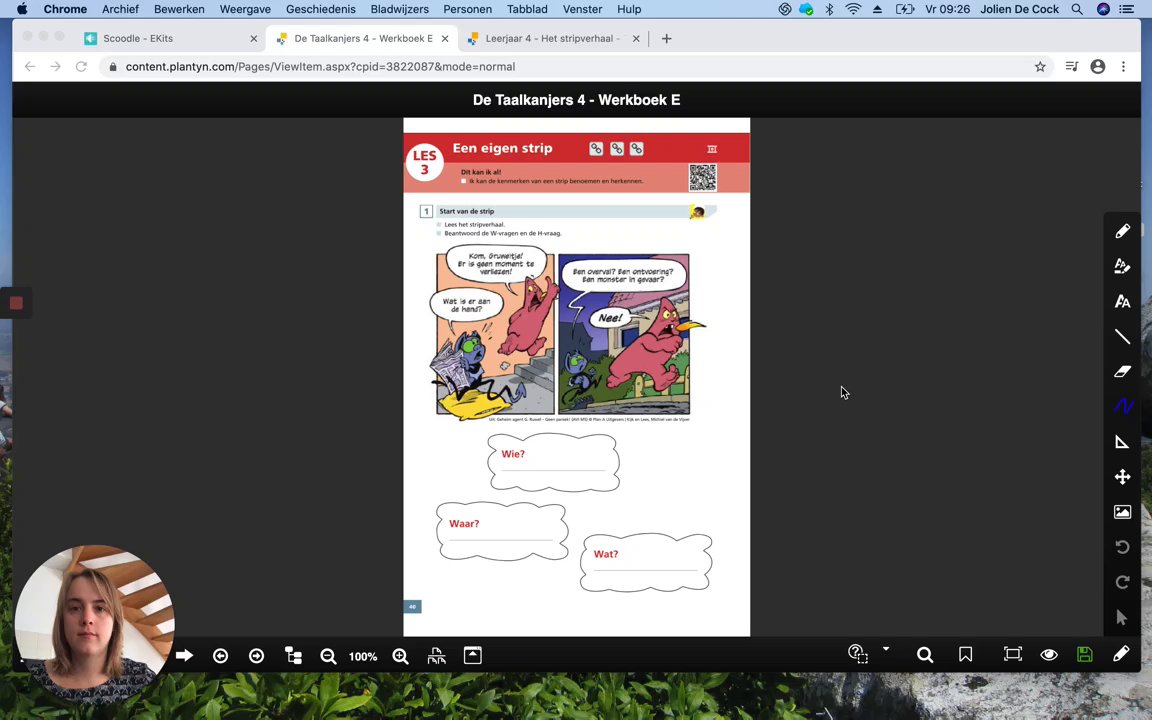The image size is (1152, 720).
Task: Switch page layout view icon
Action: pyautogui.click(x=436, y=656)
